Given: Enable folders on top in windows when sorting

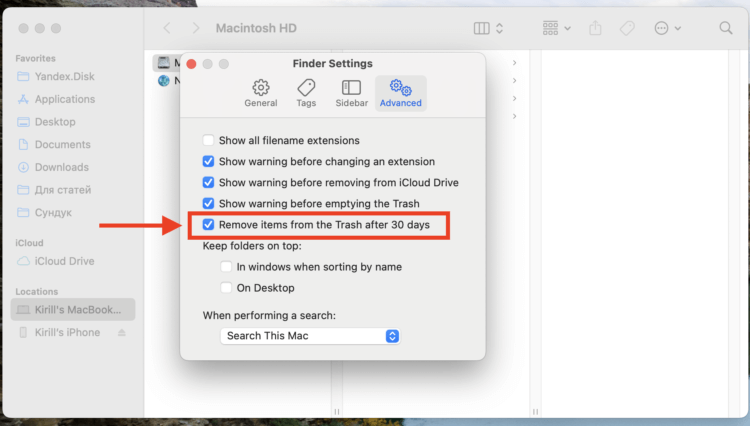Looking at the screenshot, I should (226, 267).
